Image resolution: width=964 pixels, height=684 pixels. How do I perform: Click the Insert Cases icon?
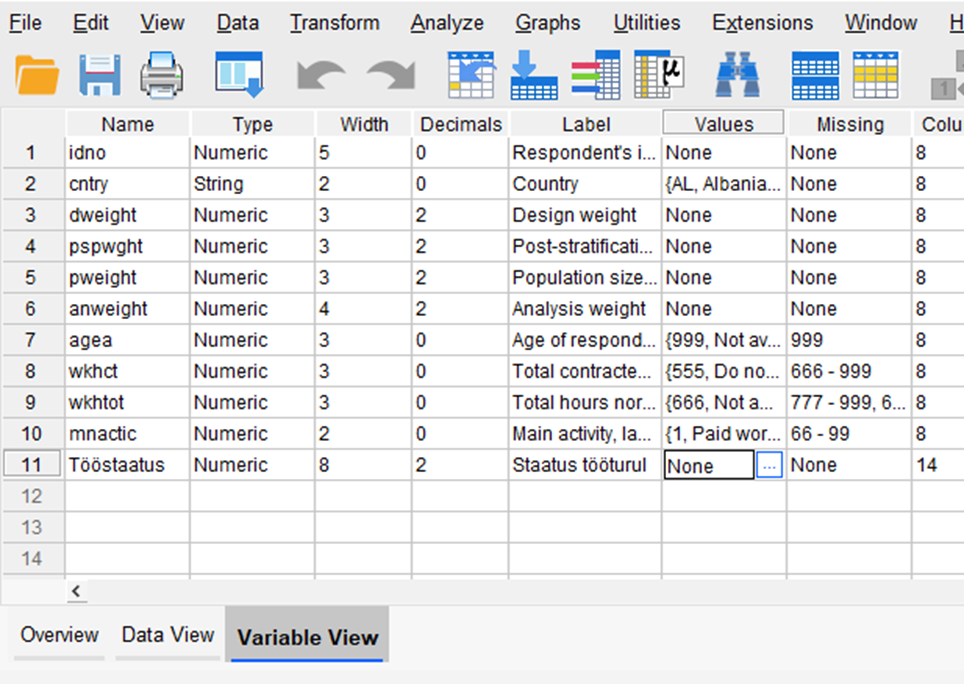[x=815, y=76]
